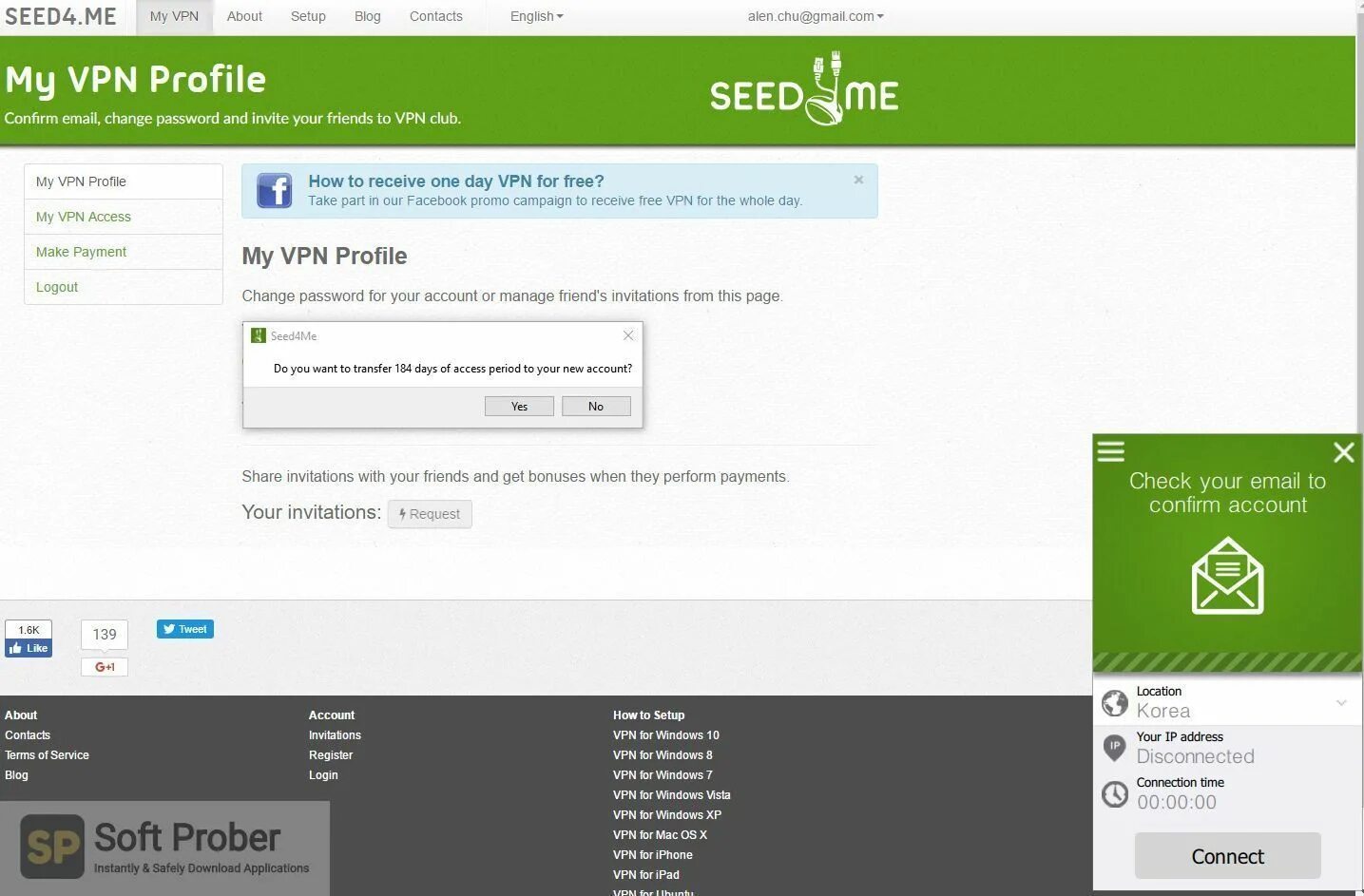
Task: Open VPN for Windows 7 setup link
Action: [663, 775]
